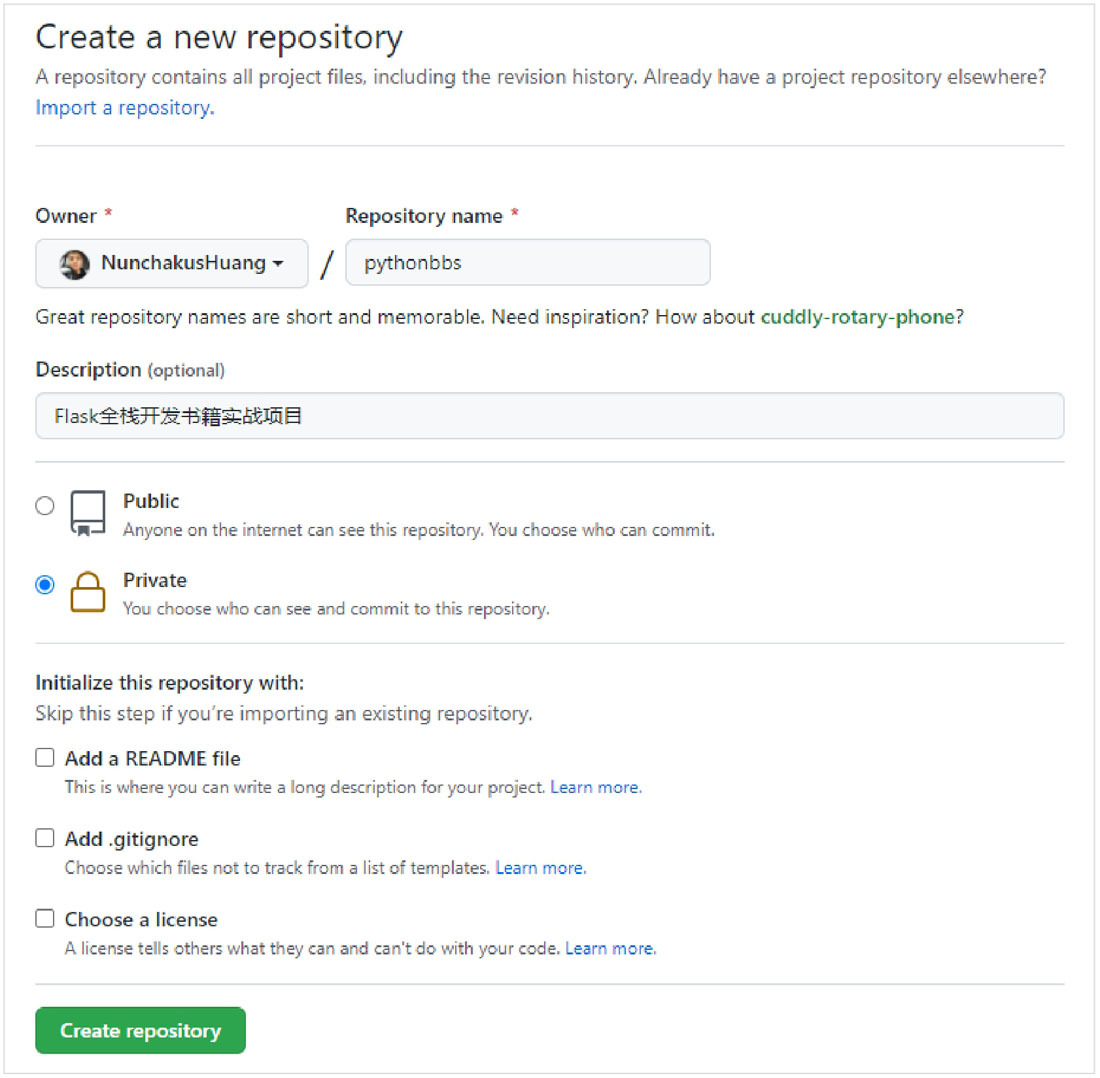Image resolution: width=1100 pixels, height=1078 pixels.
Task: Click the NunchakusHuang avatar picture
Action: [74, 264]
